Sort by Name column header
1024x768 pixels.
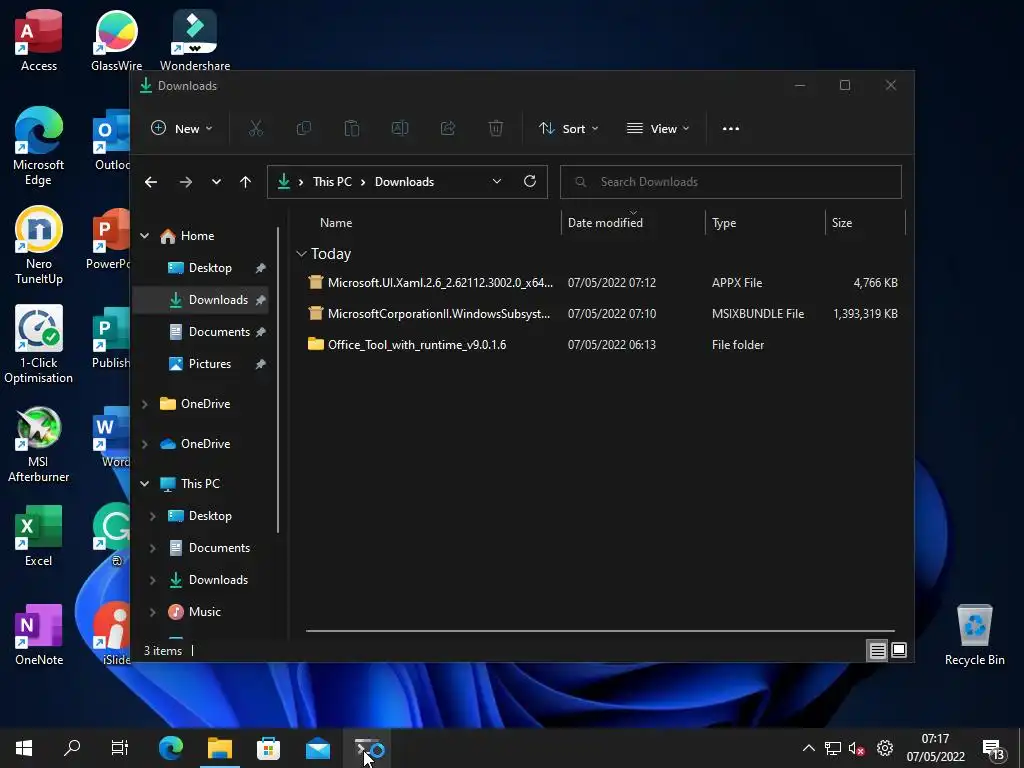336,223
